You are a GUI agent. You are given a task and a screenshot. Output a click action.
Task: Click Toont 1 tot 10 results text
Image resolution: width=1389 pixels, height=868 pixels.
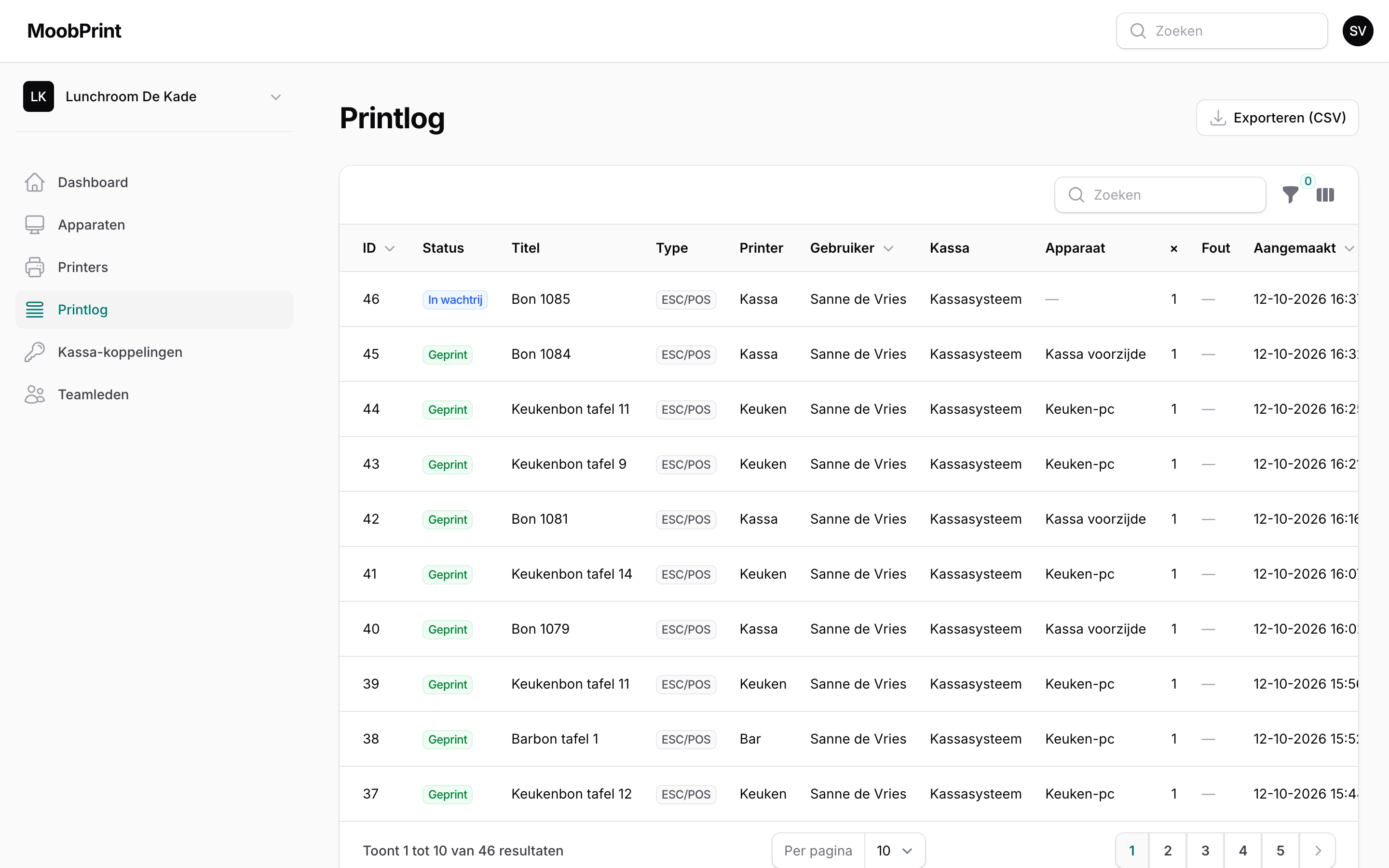pyautogui.click(x=463, y=851)
